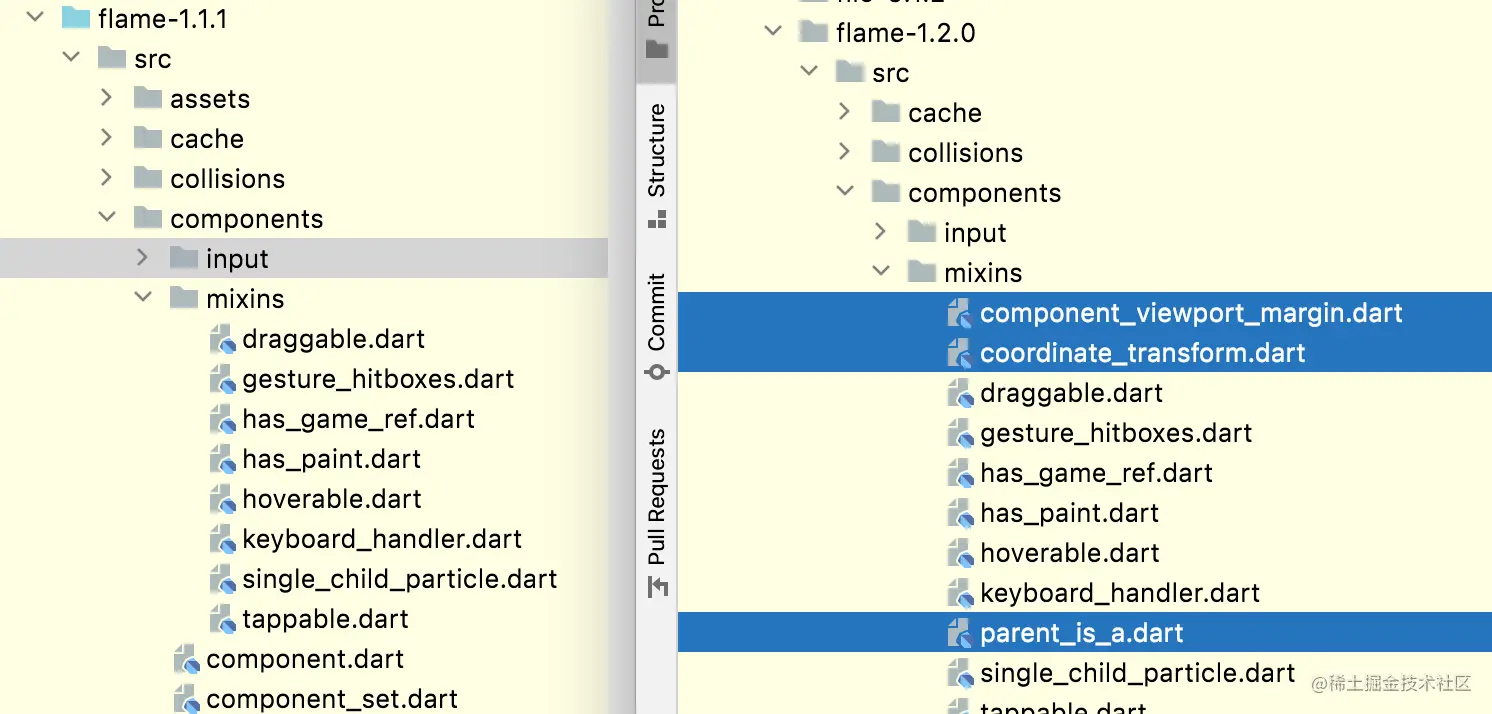Screen dimensions: 1492x714
Task: Click the left mixins folder icon
Action: point(184,298)
